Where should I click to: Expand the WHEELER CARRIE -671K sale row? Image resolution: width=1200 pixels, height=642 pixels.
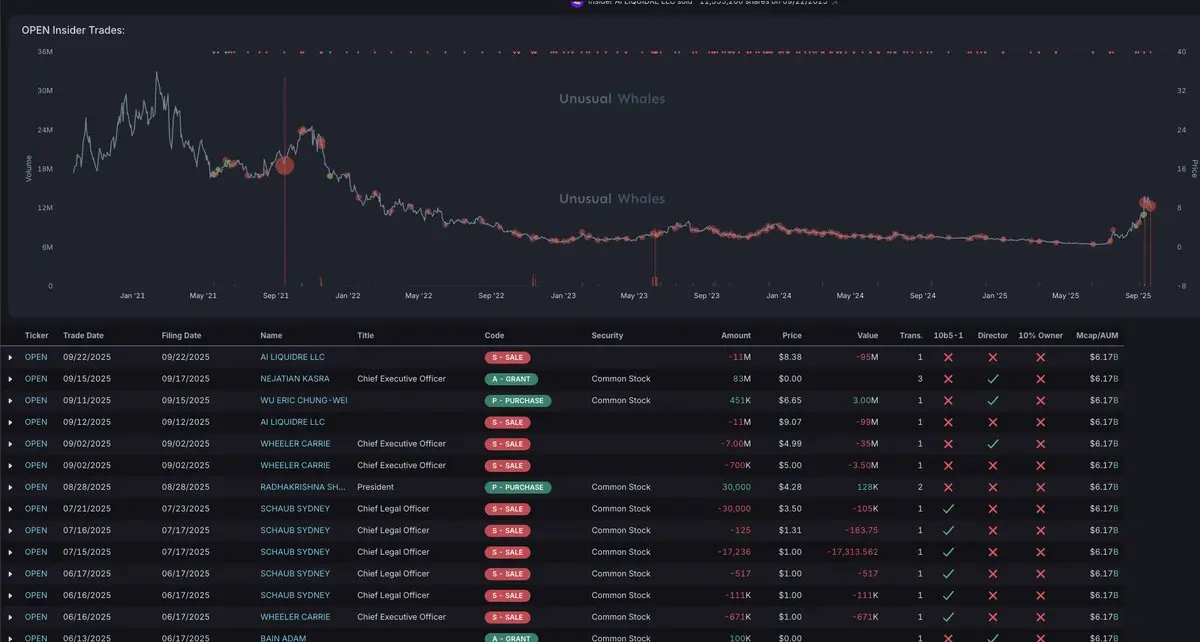coord(11,617)
